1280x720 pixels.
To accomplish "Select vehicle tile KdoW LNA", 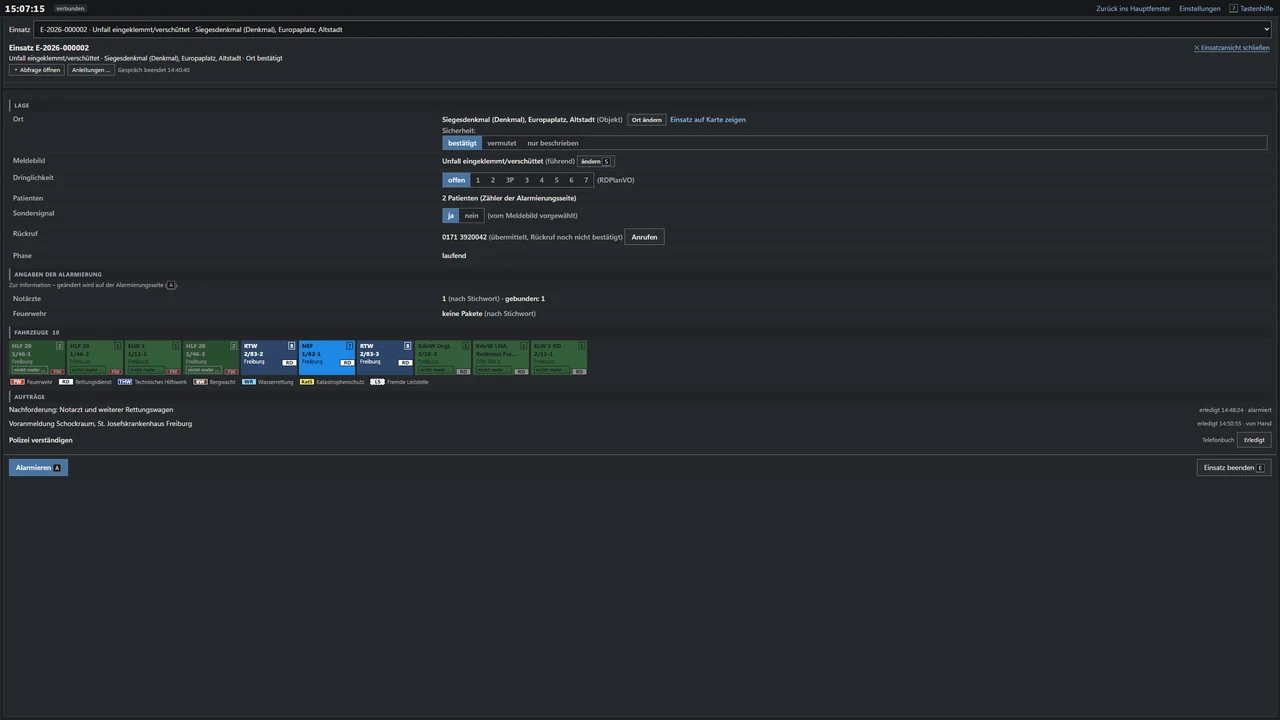I will pyautogui.click(x=501, y=358).
